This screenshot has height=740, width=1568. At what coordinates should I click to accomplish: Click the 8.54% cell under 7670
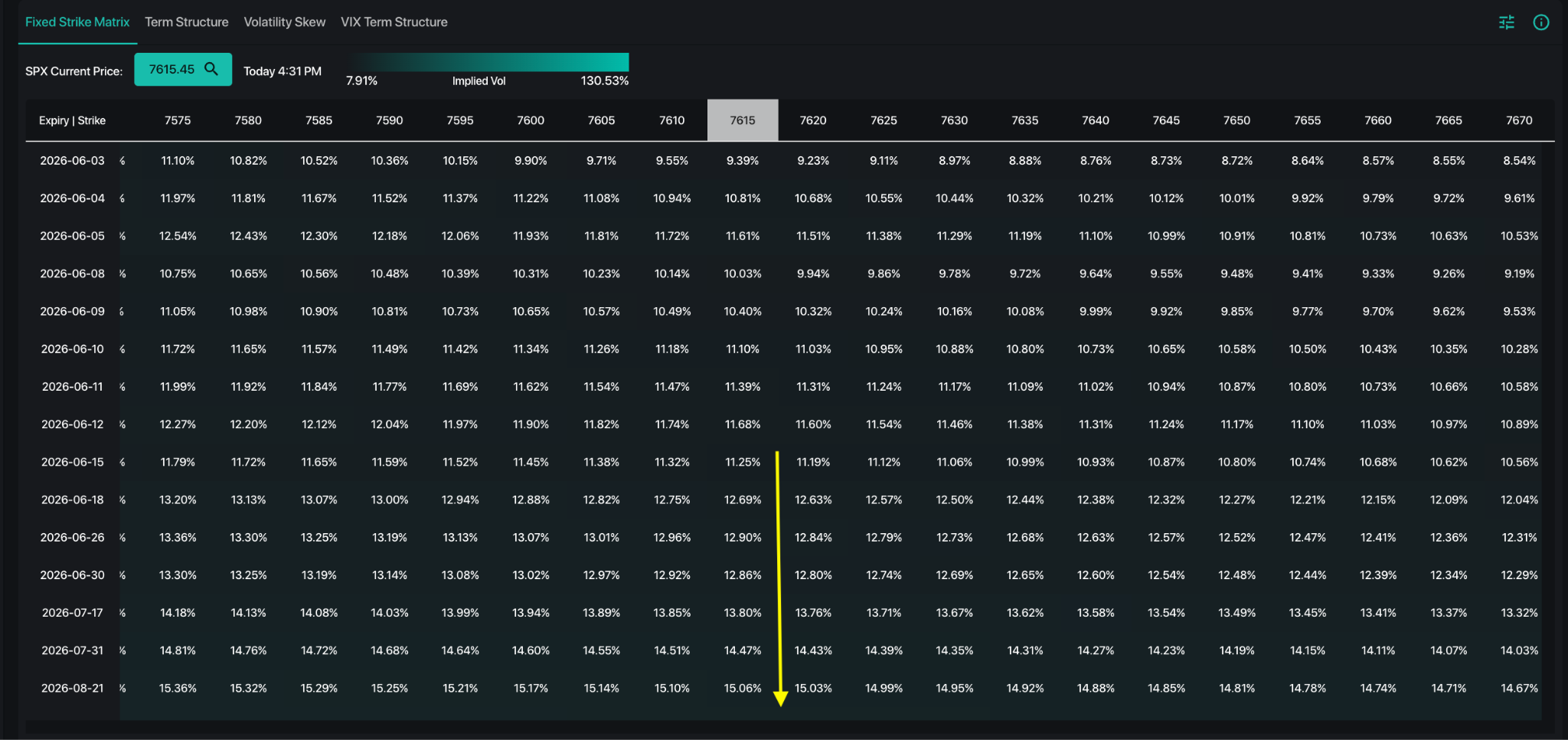pyautogui.click(x=1519, y=161)
